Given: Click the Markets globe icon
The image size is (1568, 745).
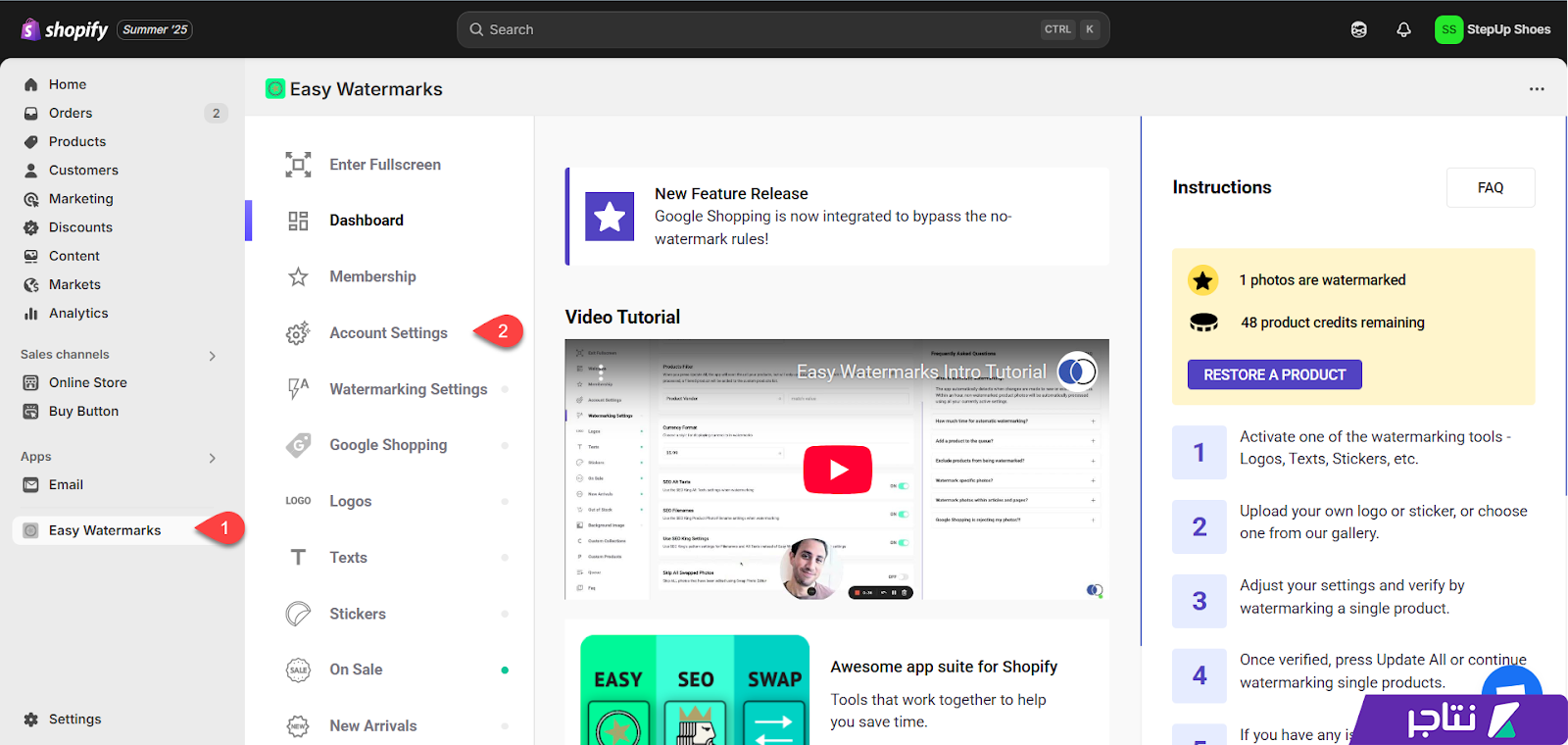Looking at the screenshot, I should coord(31,284).
